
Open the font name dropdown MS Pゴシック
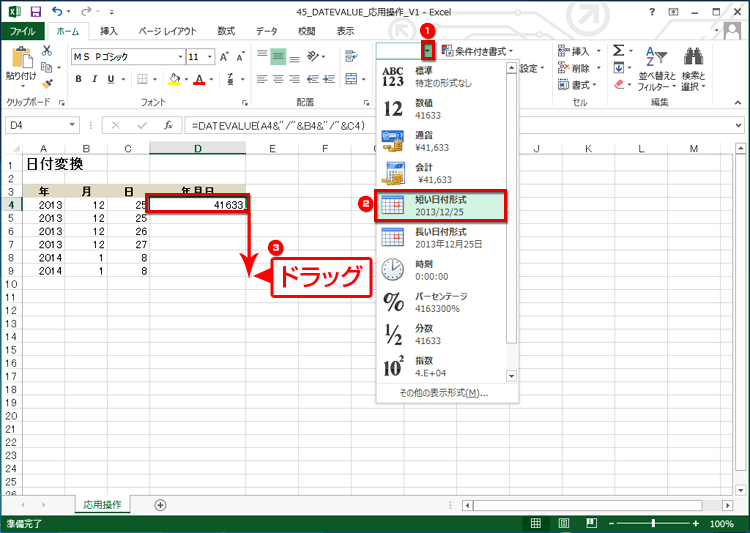(181, 57)
